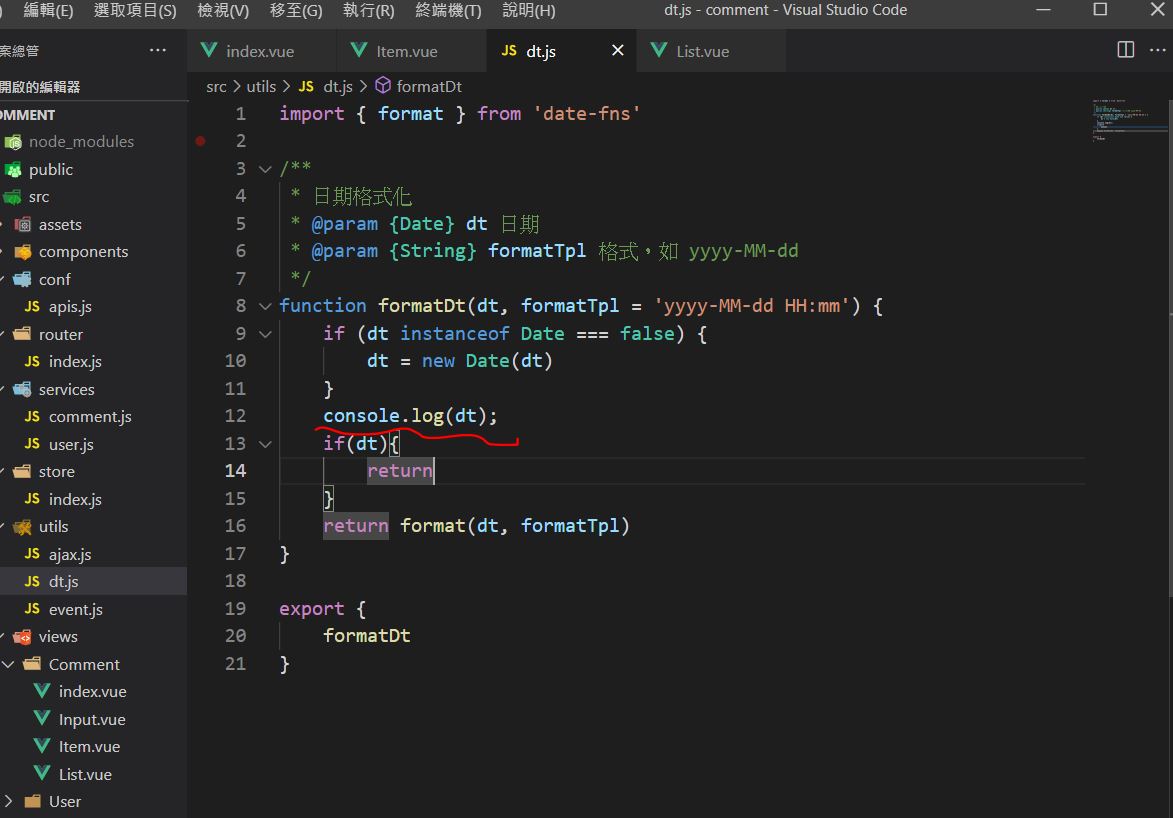Open the 執行(R) run menu

click(368, 10)
